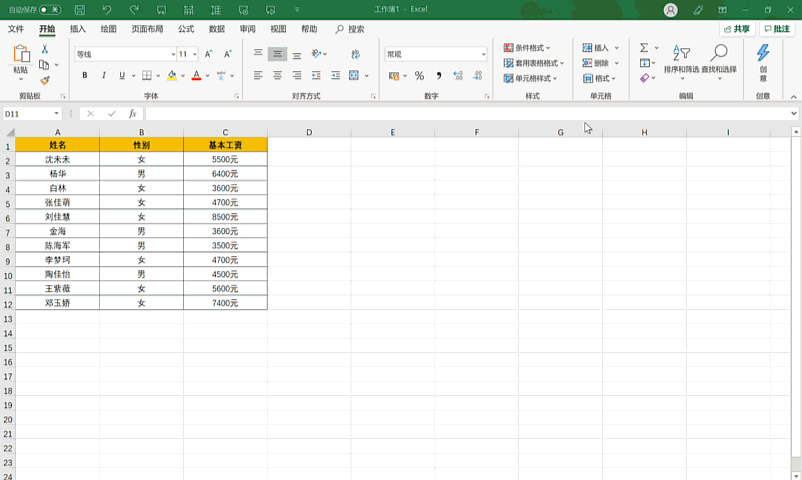This screenshot has width=802, height=480.
Task: Apply comma style
Action: pos(438,76)
